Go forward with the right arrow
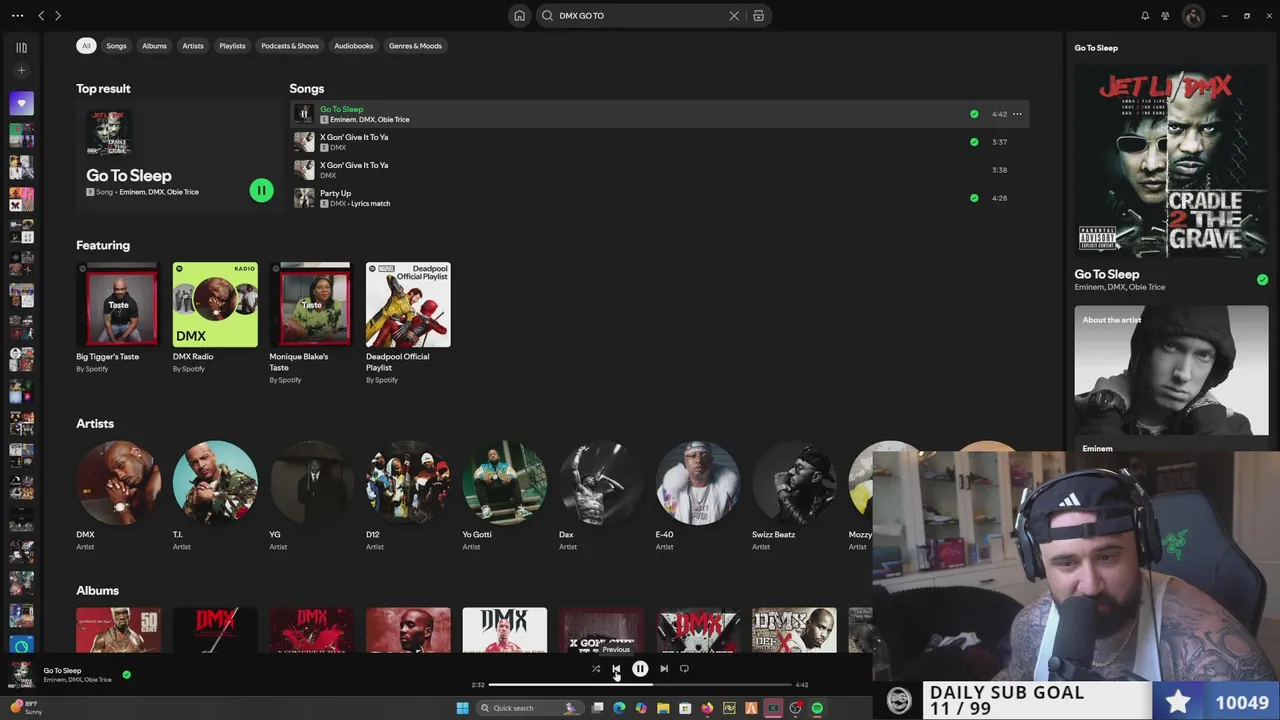Viewport: 1280px width, 720px height. pos(58,16)
